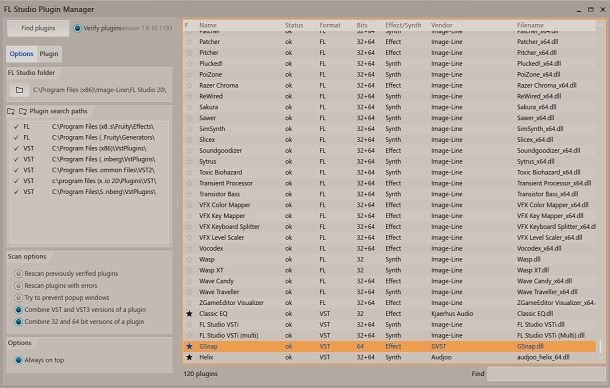Screen dimensions: 610x388
Task: Toggle favorite star for Sakura
Action: [189, 107]
